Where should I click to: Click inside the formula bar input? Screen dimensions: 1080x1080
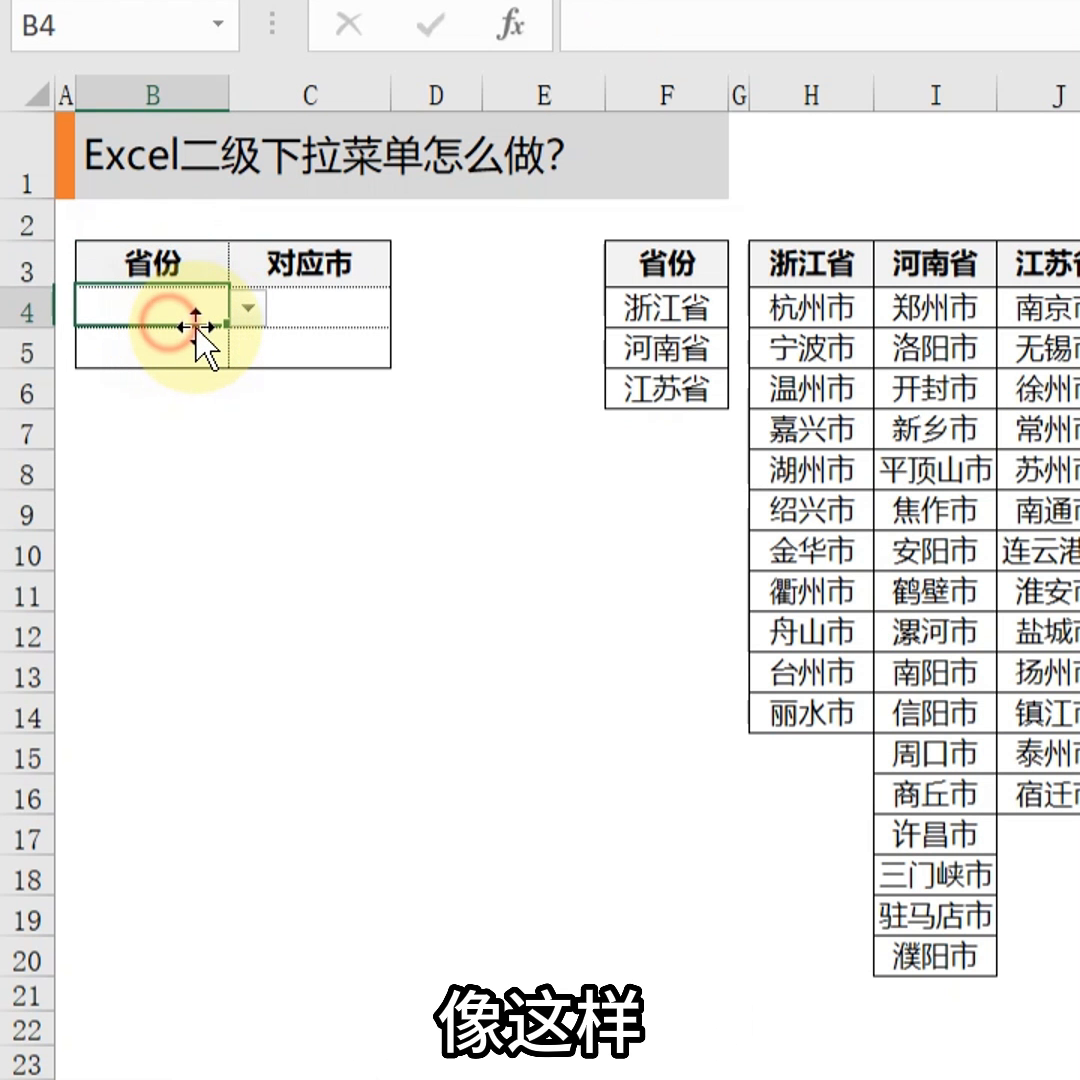[820, 25]
